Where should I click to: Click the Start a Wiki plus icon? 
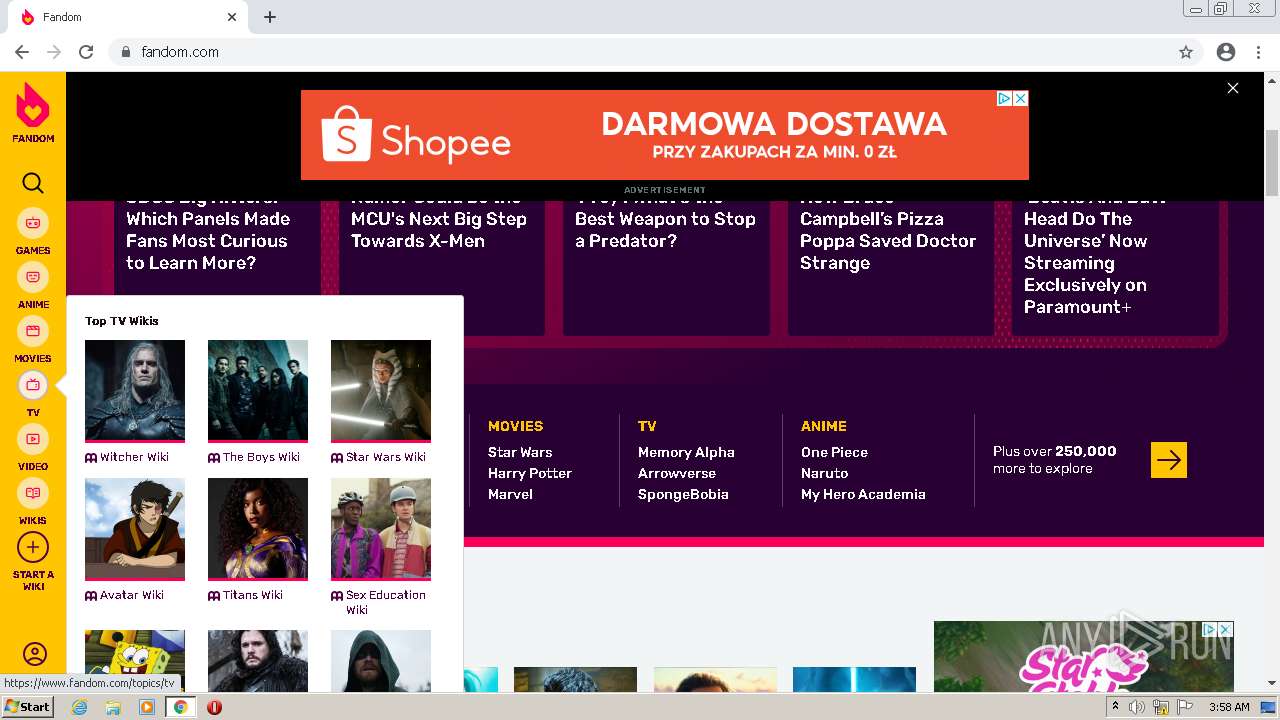tap(33, 547)
